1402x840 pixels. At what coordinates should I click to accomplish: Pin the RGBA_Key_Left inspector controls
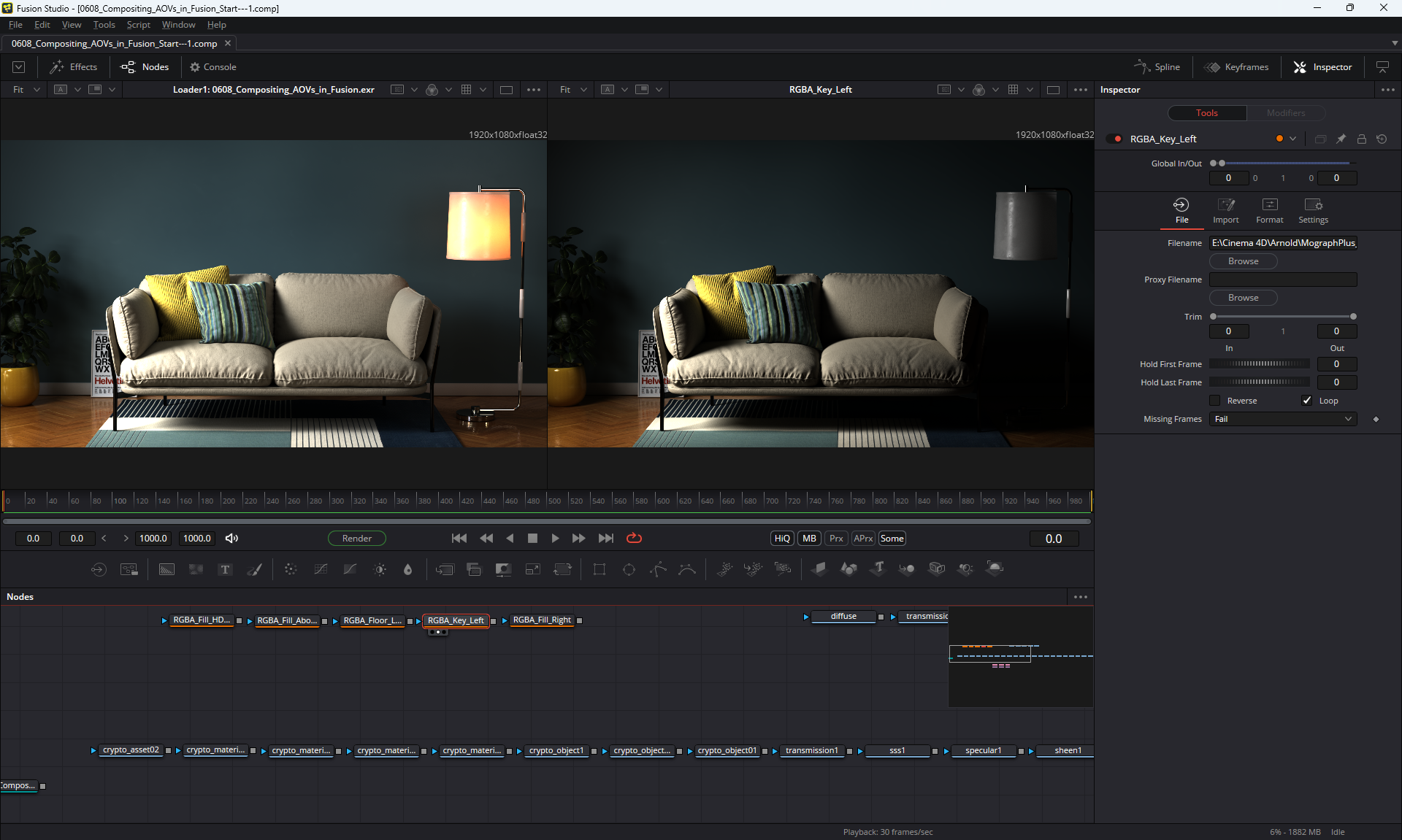point(1341,139)
